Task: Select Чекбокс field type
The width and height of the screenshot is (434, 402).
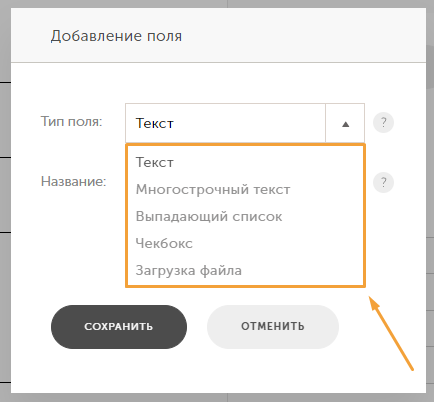Action: coord(245,243)
